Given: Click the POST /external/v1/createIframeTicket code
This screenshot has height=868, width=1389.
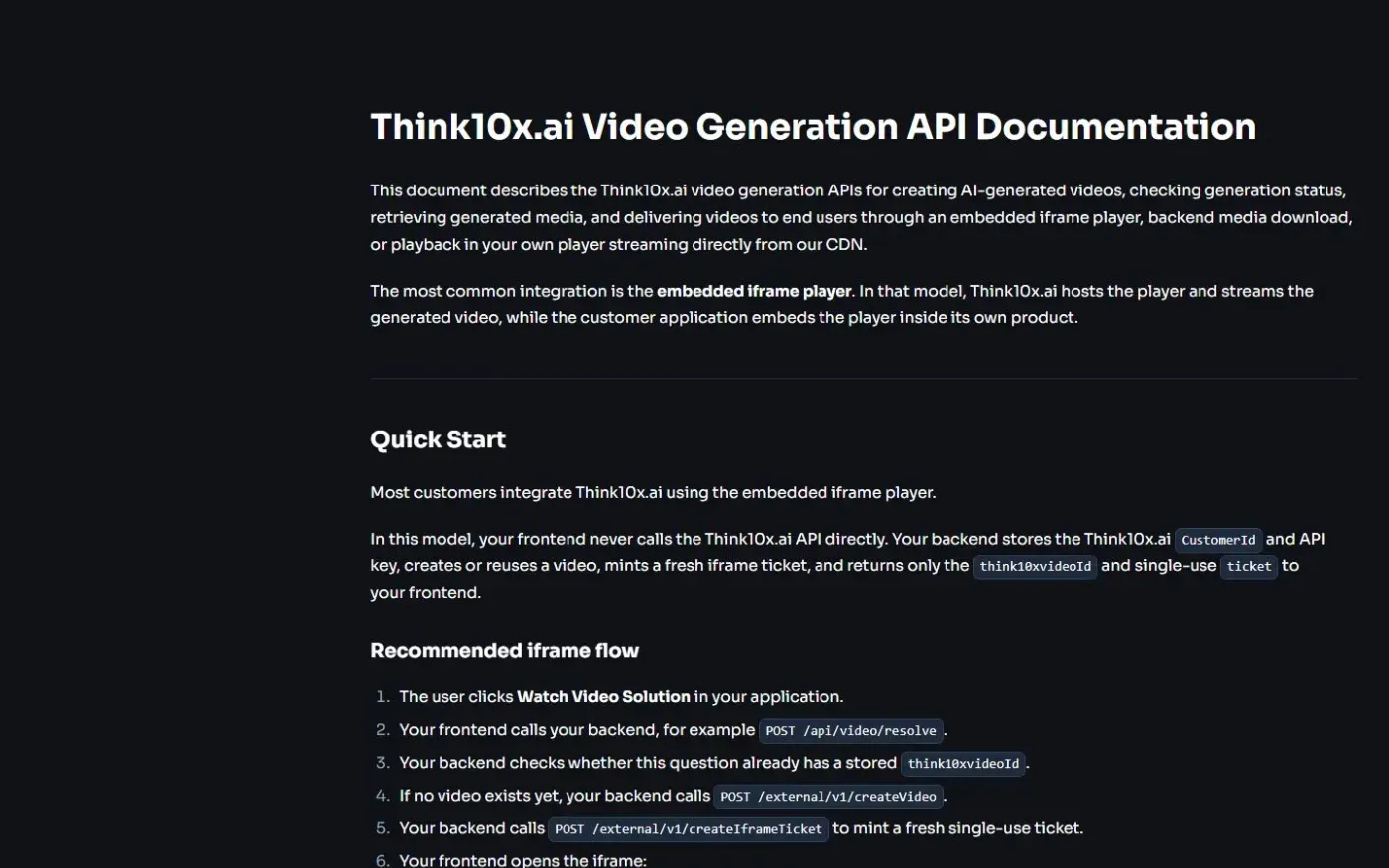Looking at the screenshot, I should [689, 829].
